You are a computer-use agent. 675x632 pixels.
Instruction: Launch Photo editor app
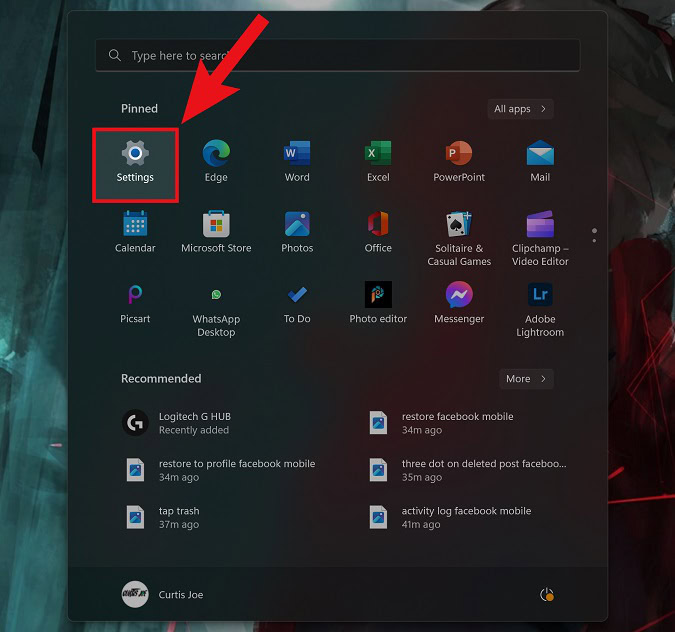(x=378, y=304)
